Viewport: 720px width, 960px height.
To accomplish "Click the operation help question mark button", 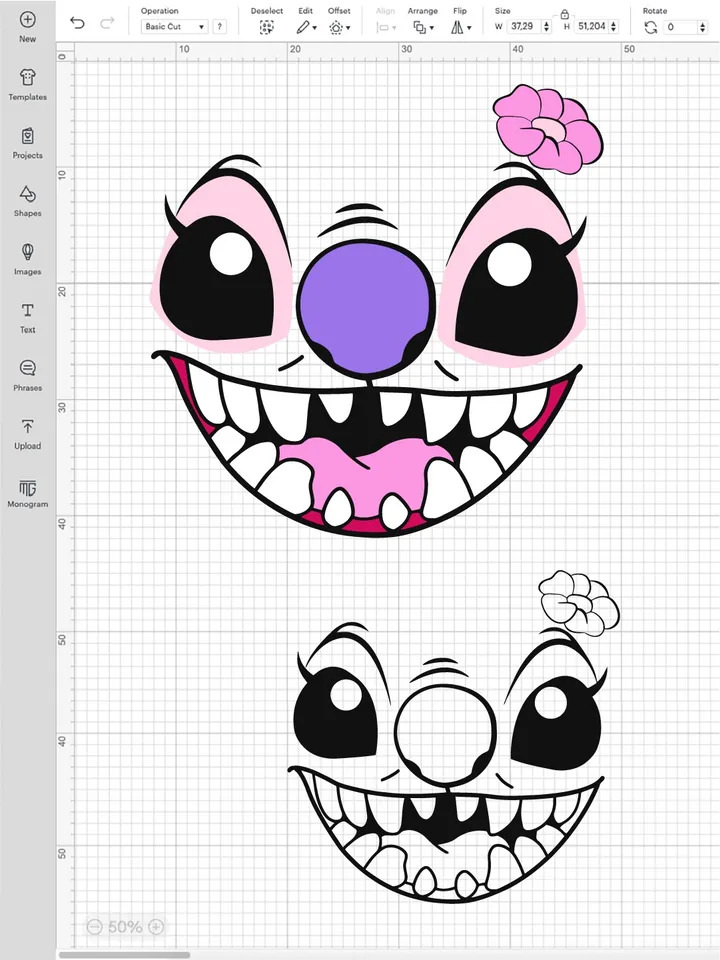I will point(219,27).
